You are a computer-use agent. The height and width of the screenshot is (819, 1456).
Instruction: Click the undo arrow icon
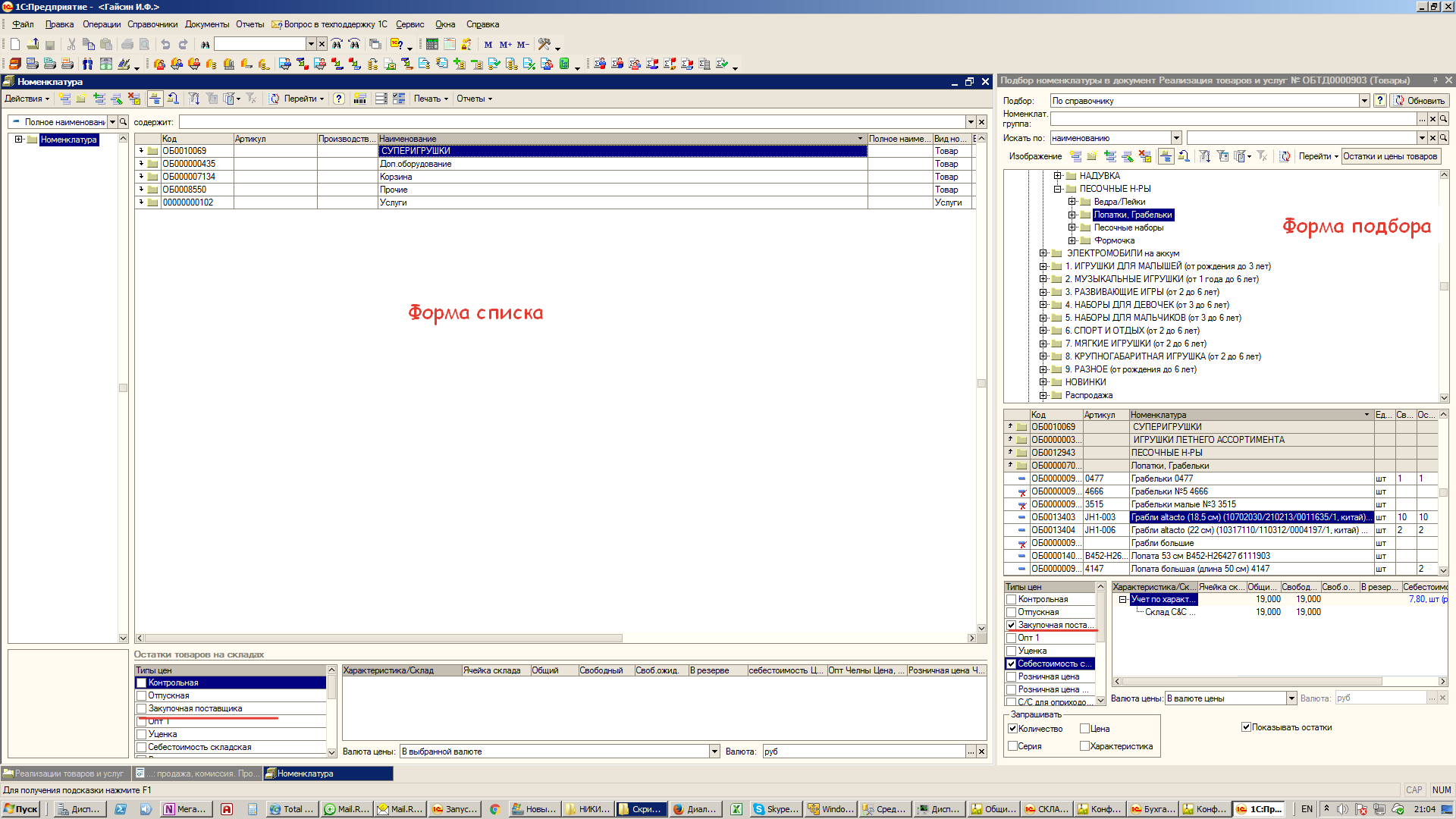point(165,44)
